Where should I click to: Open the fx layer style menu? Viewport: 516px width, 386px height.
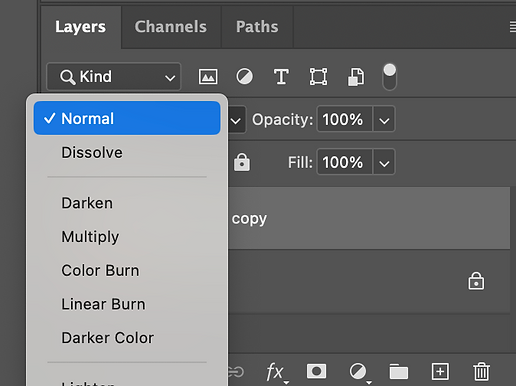[276, 372]
